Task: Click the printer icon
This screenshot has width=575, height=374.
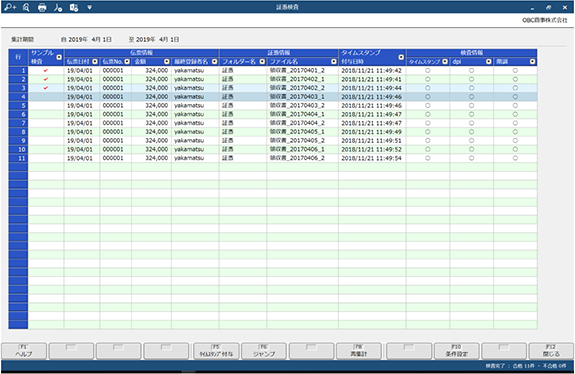Action: click(42, 7)
